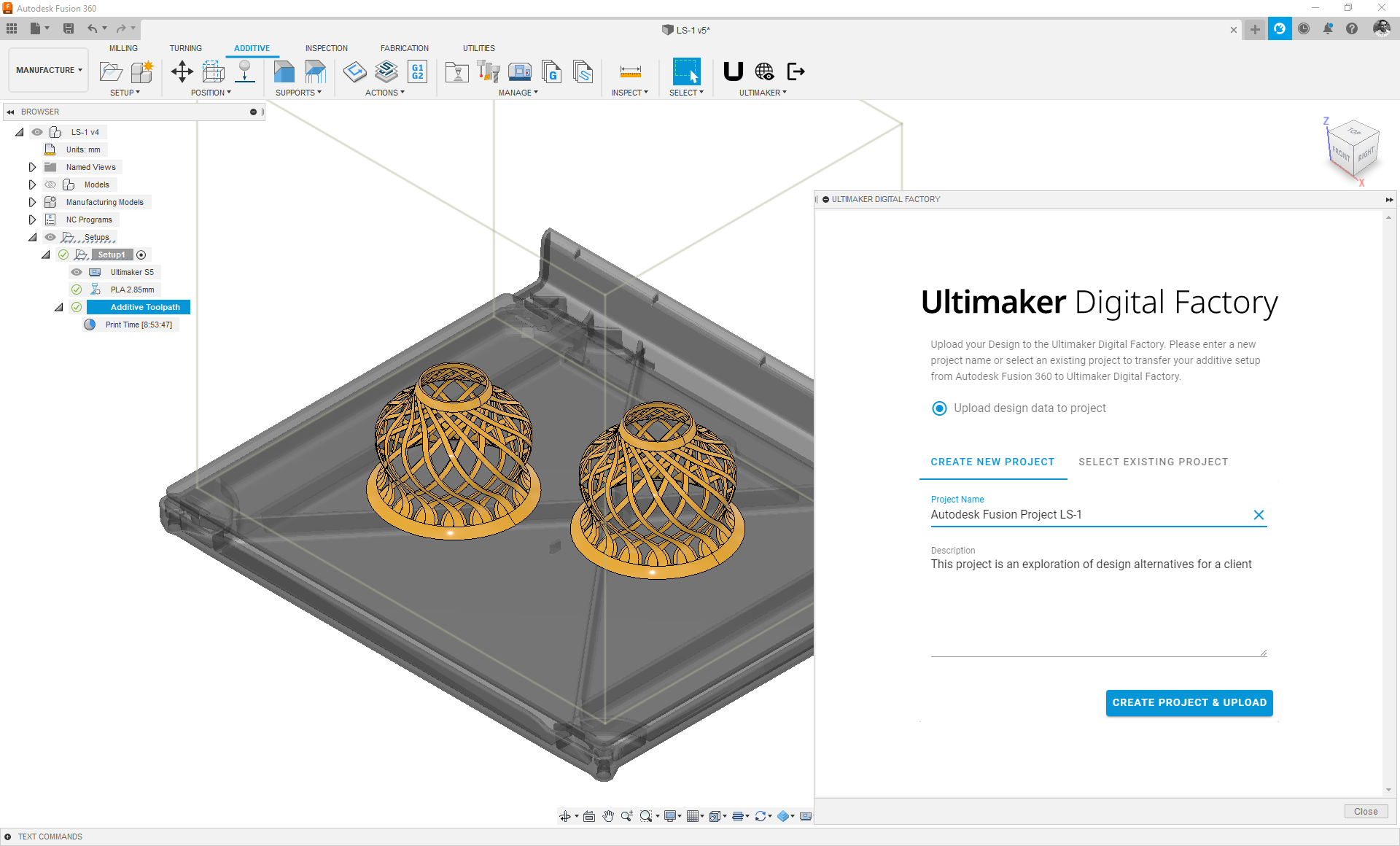Click the Ultimaker sign-out arrow icon
This screenshot has width=1400, height=846.
coord(796,71)
